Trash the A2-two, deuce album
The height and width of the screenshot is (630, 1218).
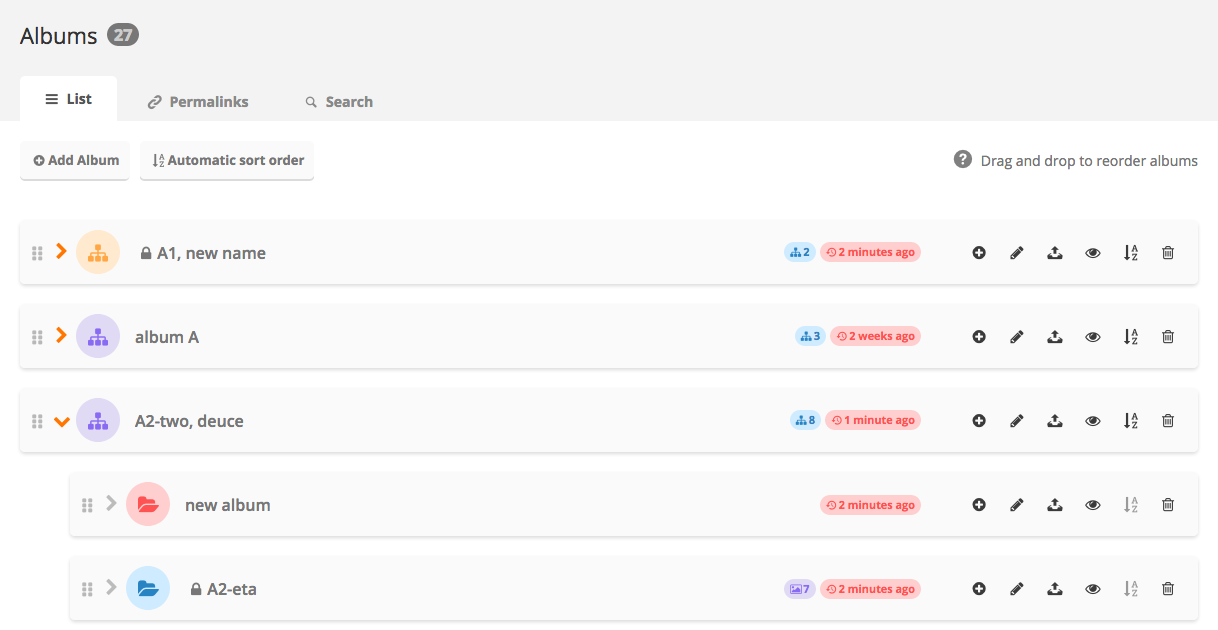click(x=1167, y=421)
